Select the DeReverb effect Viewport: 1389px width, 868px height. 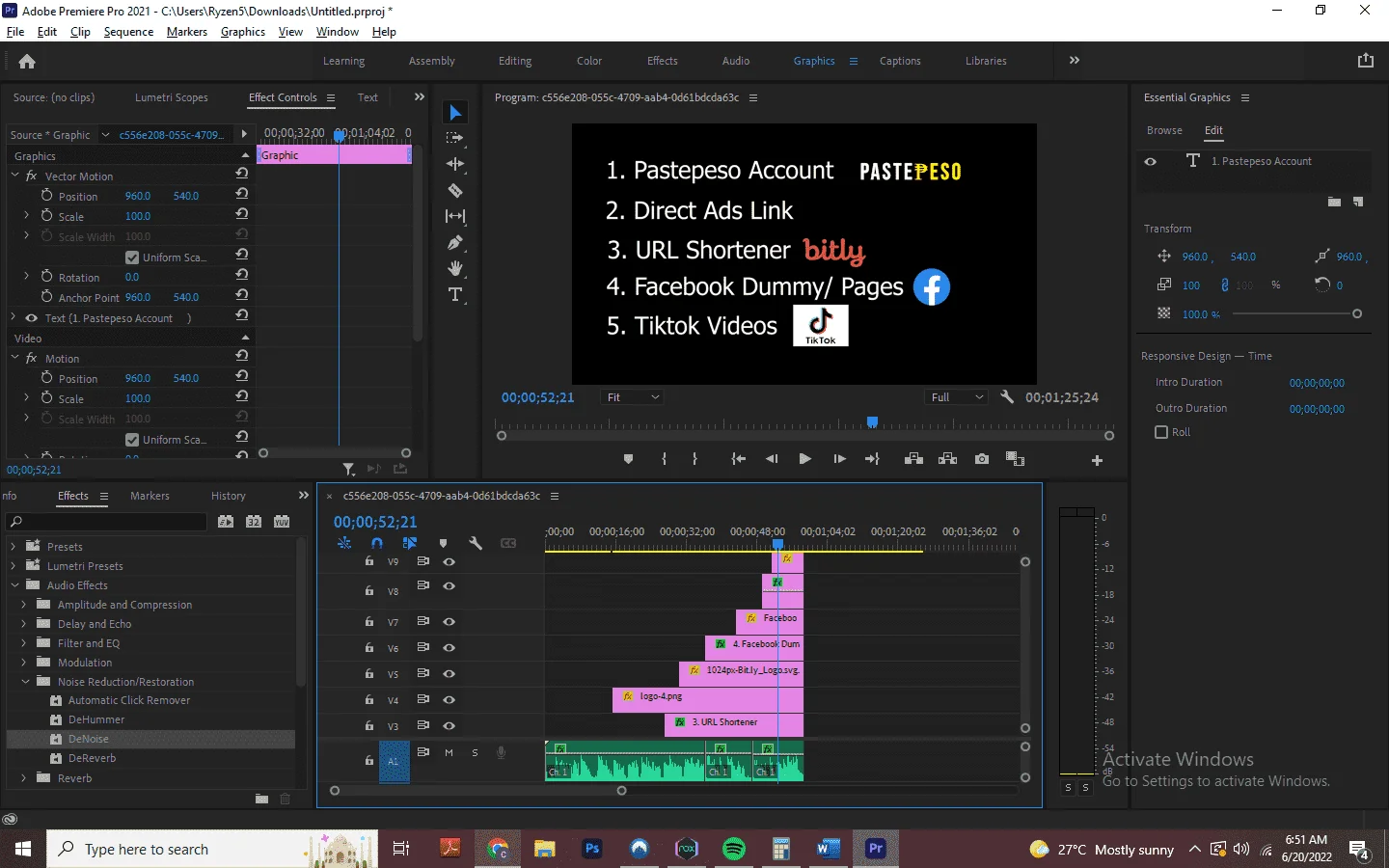(x=92, y=758)
